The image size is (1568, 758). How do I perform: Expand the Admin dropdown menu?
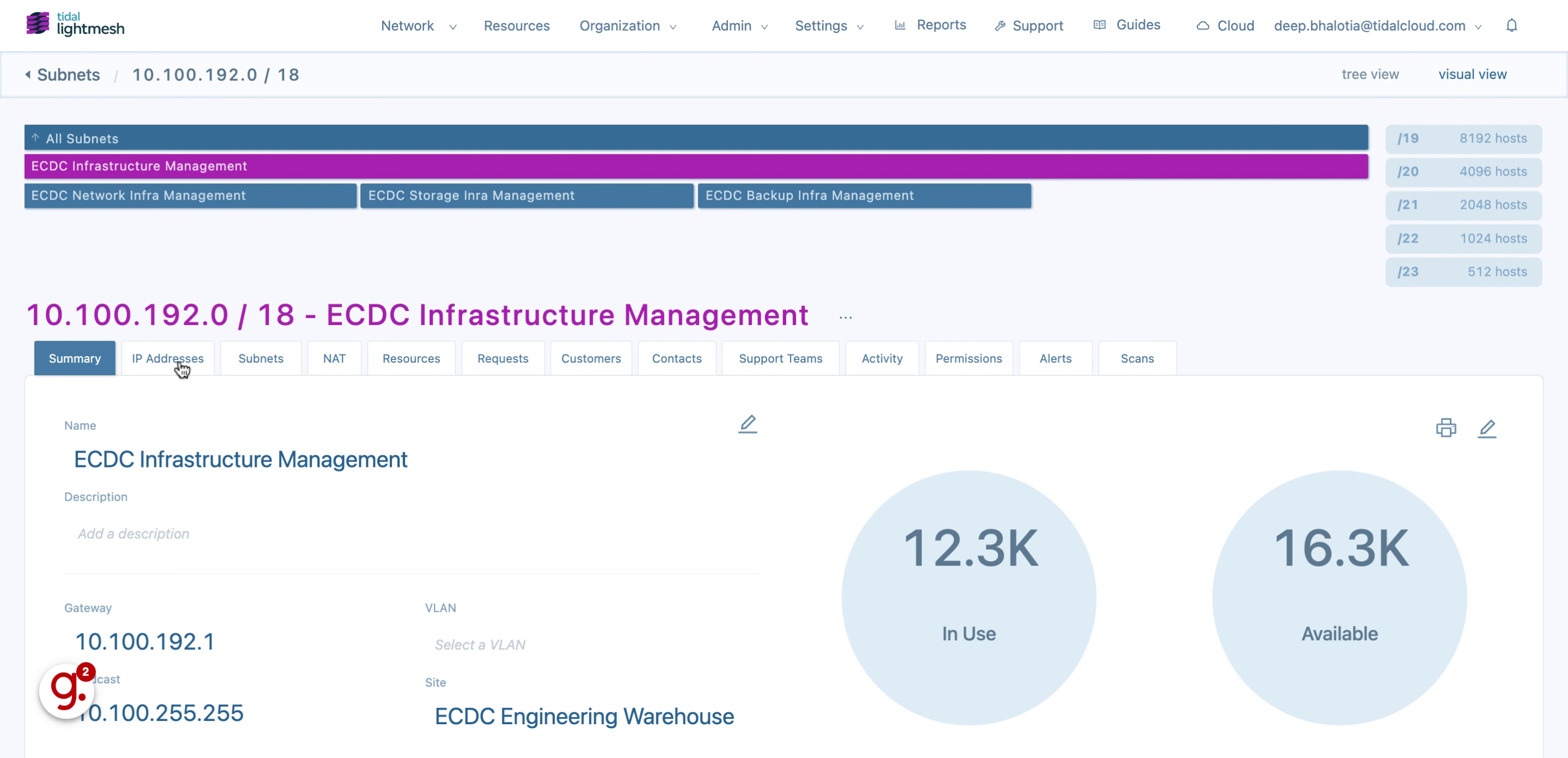[x=740, y=25]
